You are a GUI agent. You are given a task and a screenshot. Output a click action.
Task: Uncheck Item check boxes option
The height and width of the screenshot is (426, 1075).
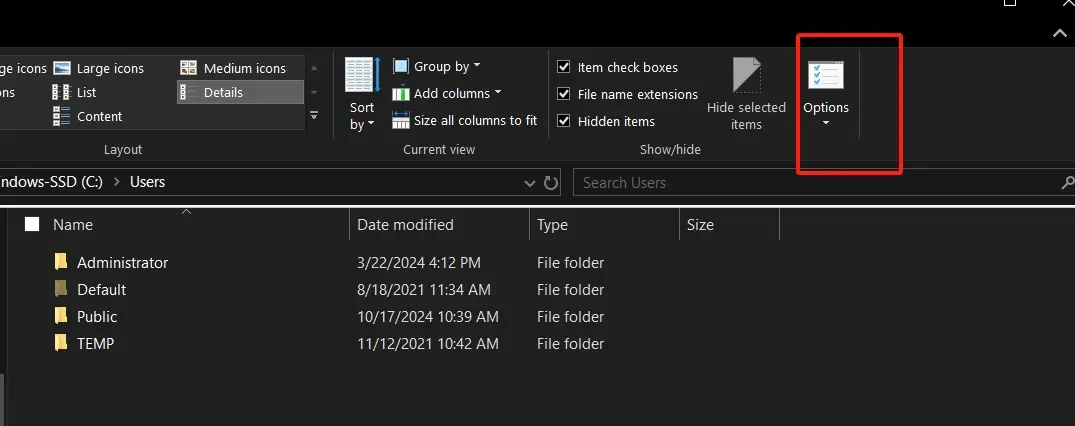pyautogui.click(x=564, y=67)
